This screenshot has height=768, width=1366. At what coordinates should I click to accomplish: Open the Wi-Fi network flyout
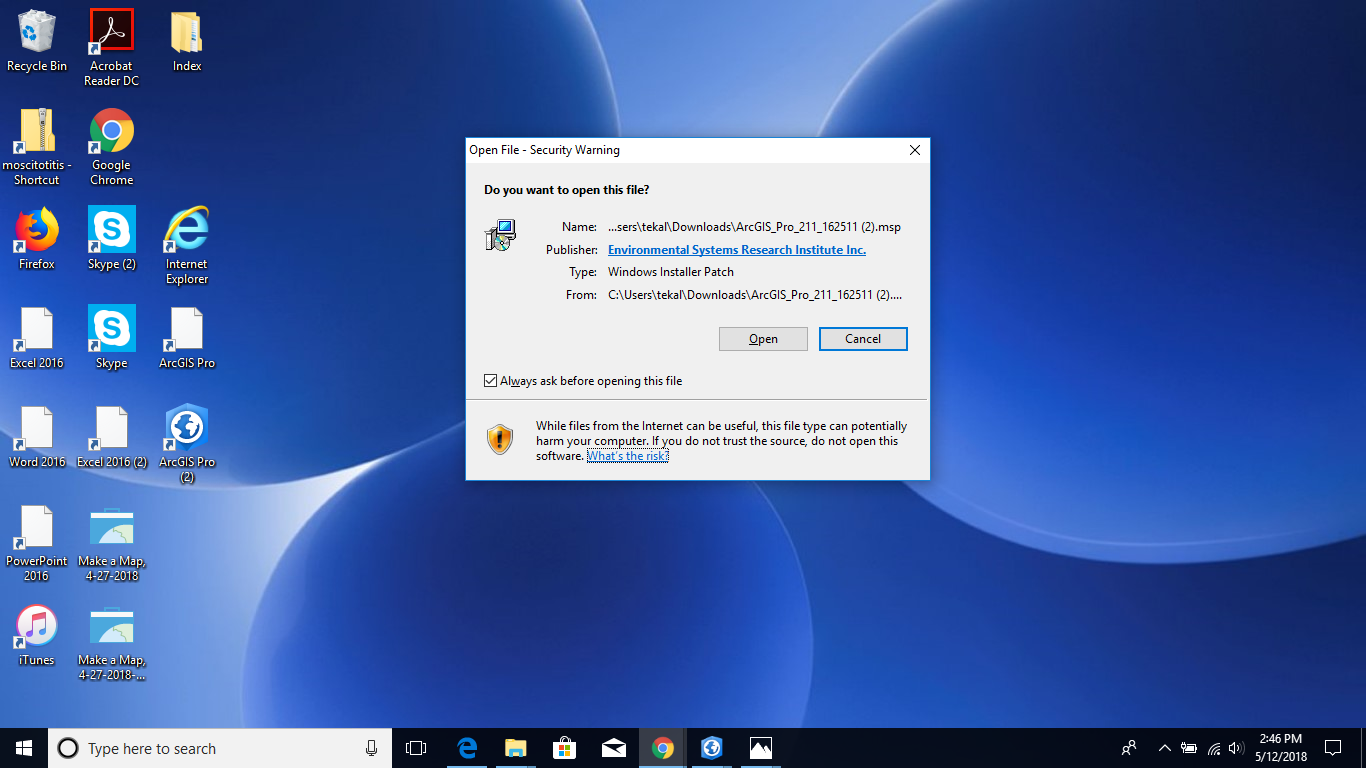pos(1214,748)
